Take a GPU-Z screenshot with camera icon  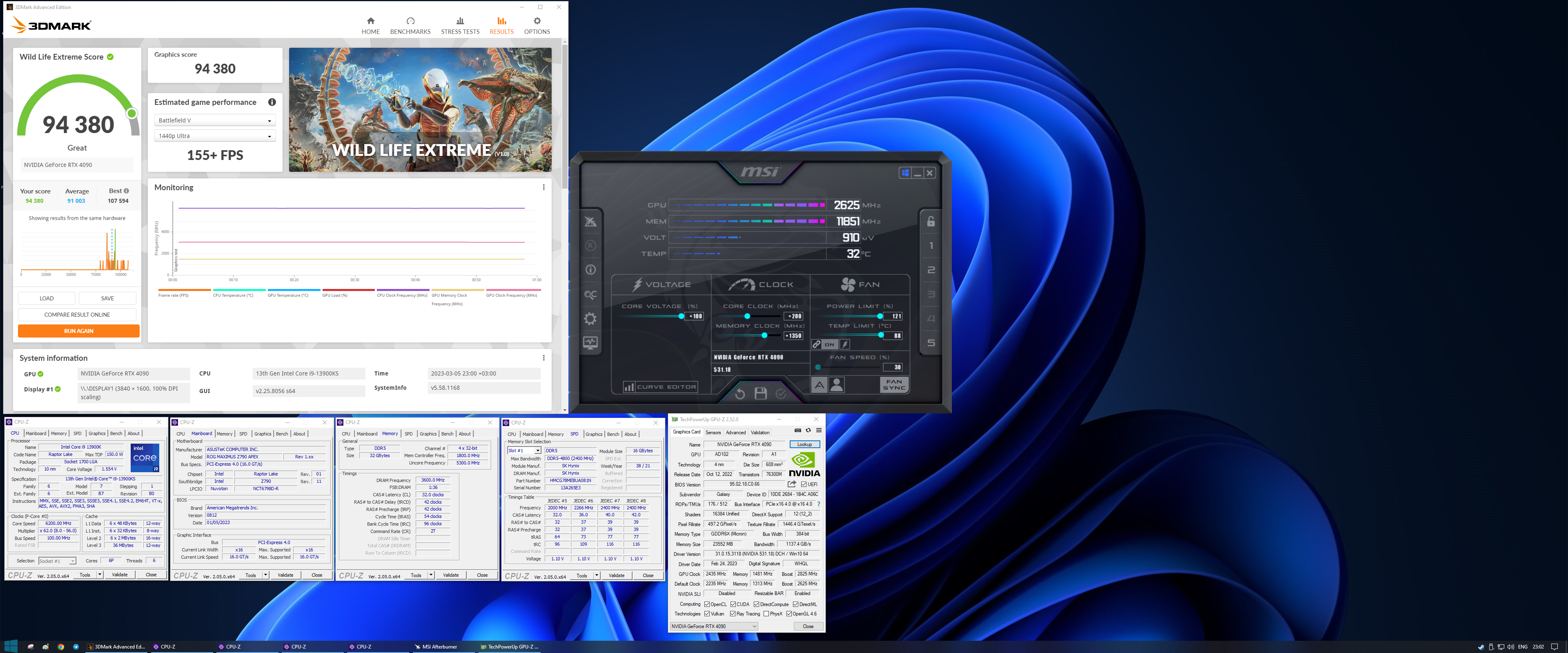tap(797, 430)
